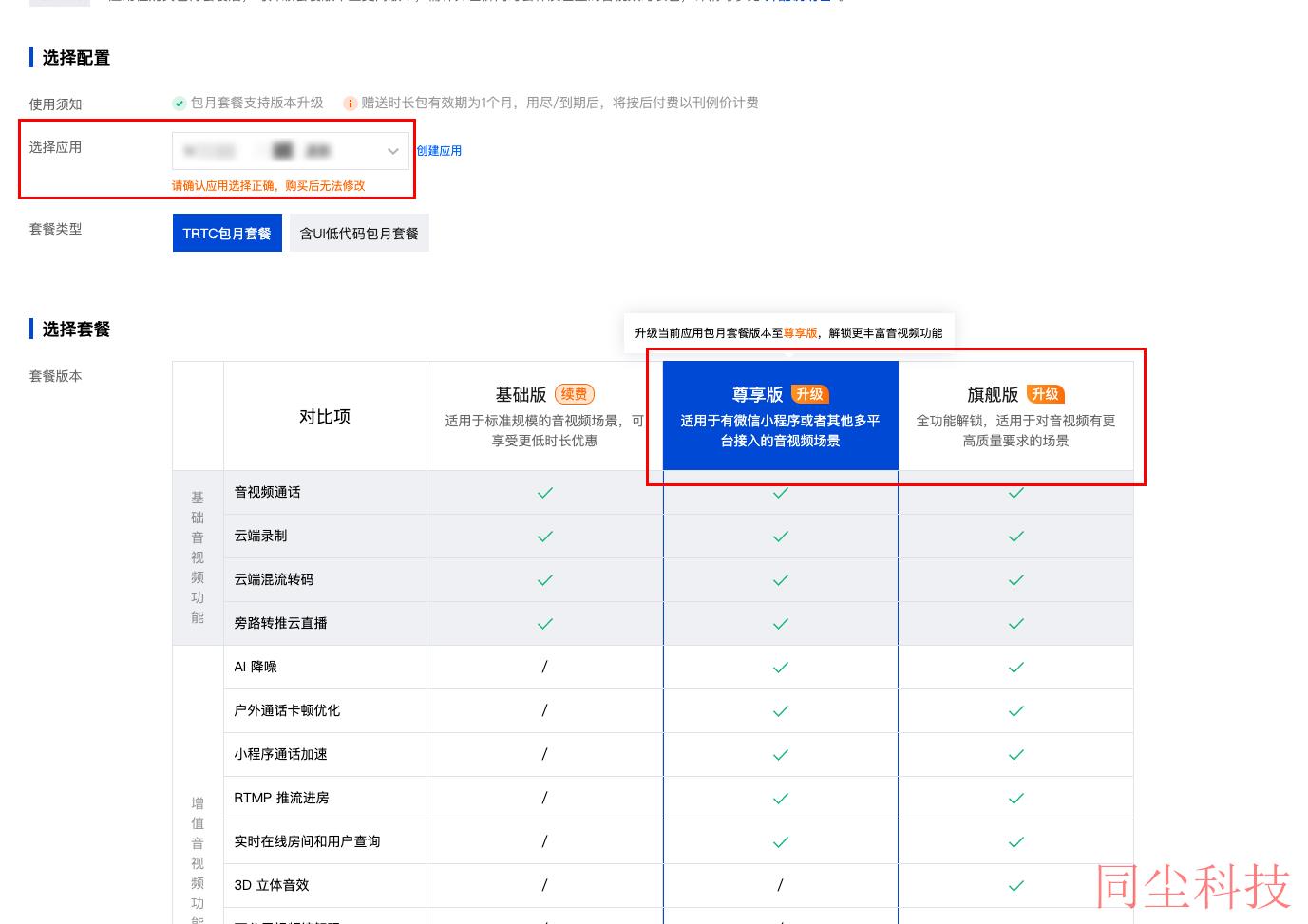Click the 音视频通话 row label

(267, 492)
